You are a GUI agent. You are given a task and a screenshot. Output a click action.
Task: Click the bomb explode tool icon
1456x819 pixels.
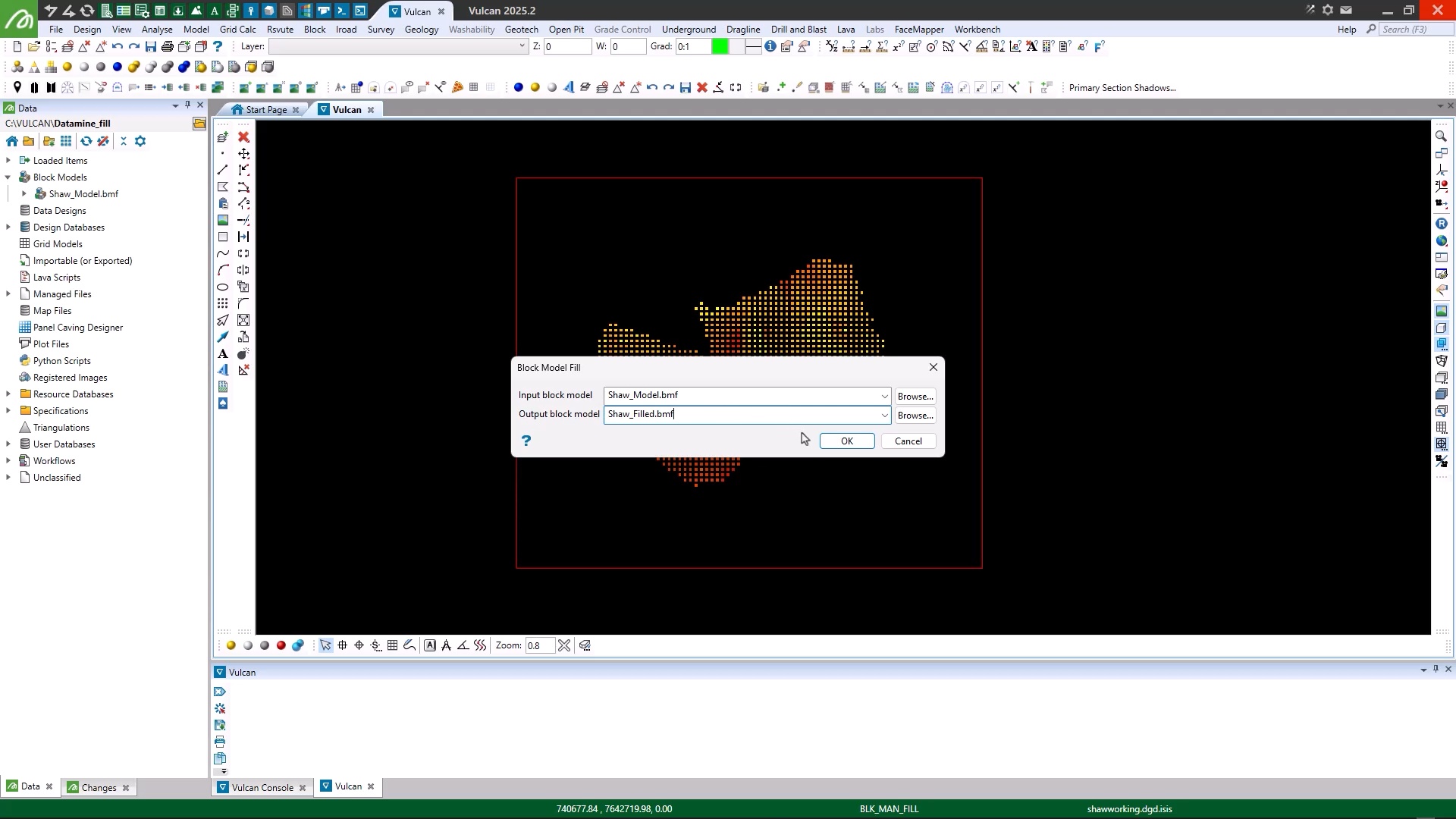click(243, 354)
